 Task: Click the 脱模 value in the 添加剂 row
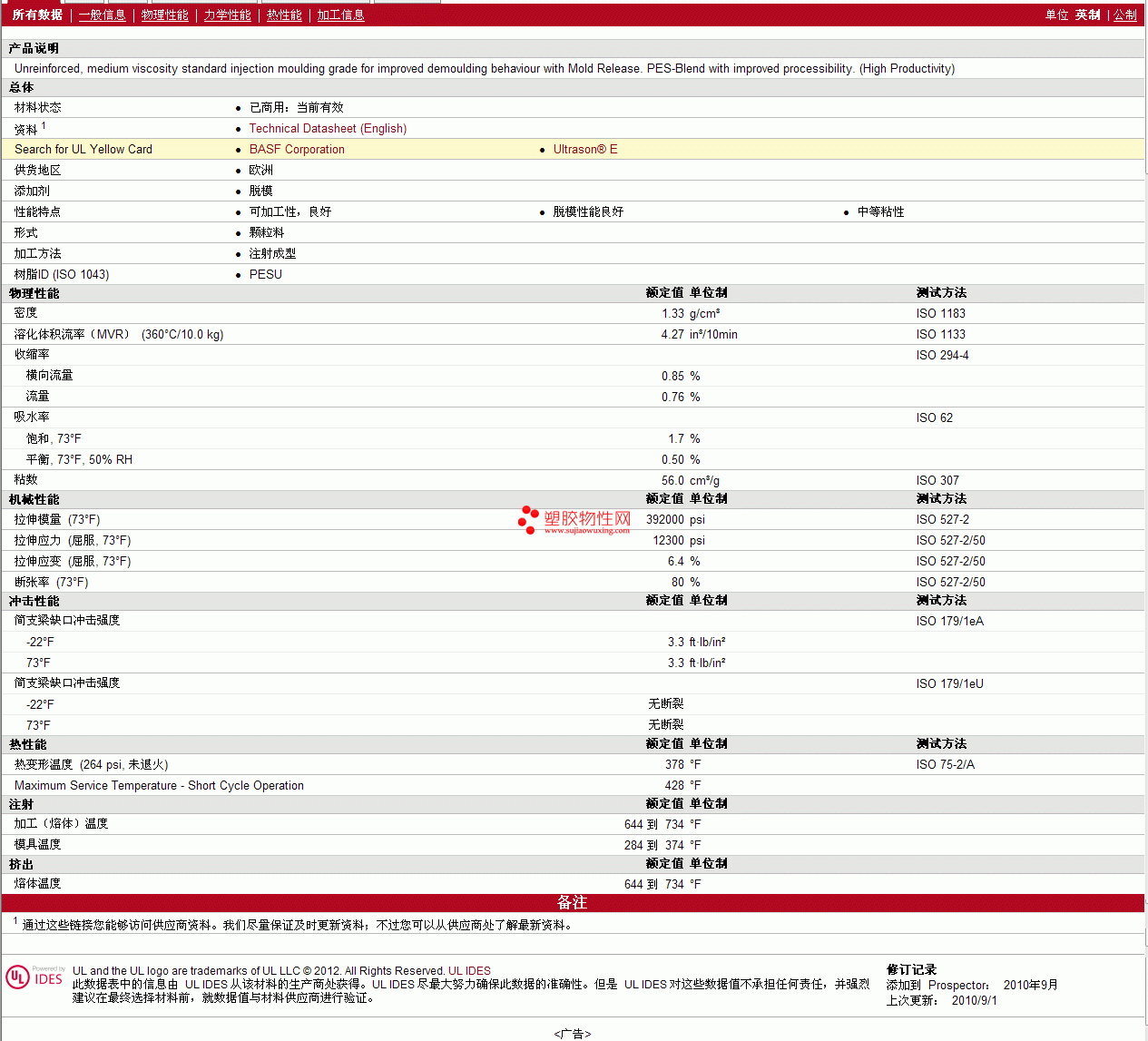[x=261, y=192]
